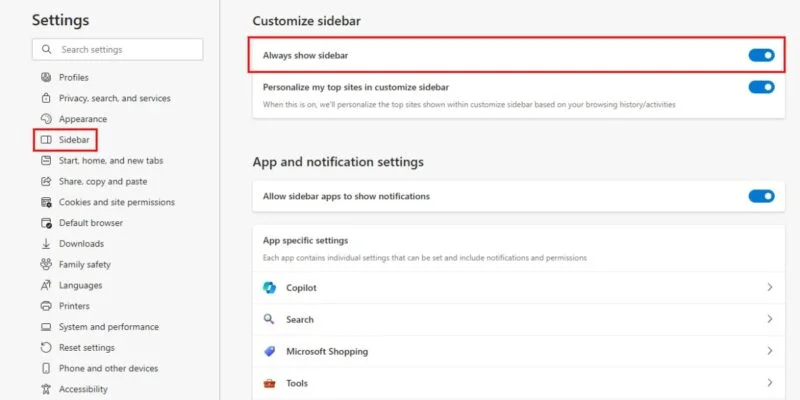800x400 pixels.
Task: Focus the Search settings input field
Action: pos(117,49)
